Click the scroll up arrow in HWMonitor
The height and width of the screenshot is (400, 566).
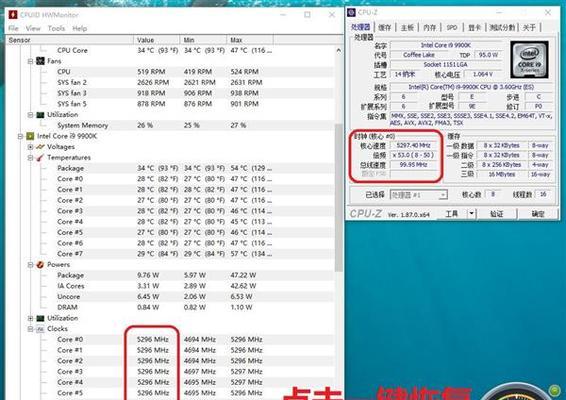point(339,51)
